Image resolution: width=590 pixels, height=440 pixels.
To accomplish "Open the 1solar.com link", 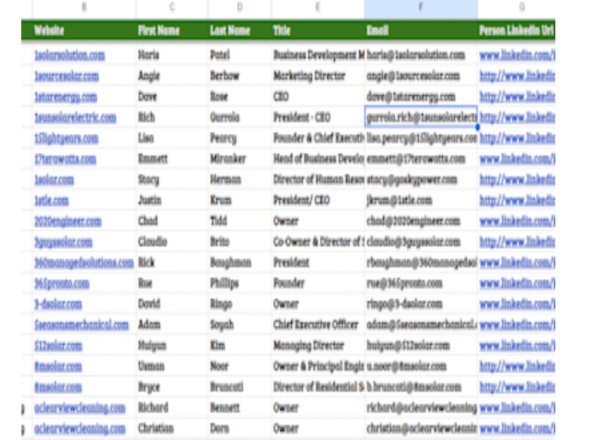I will (x=54, y=180).
